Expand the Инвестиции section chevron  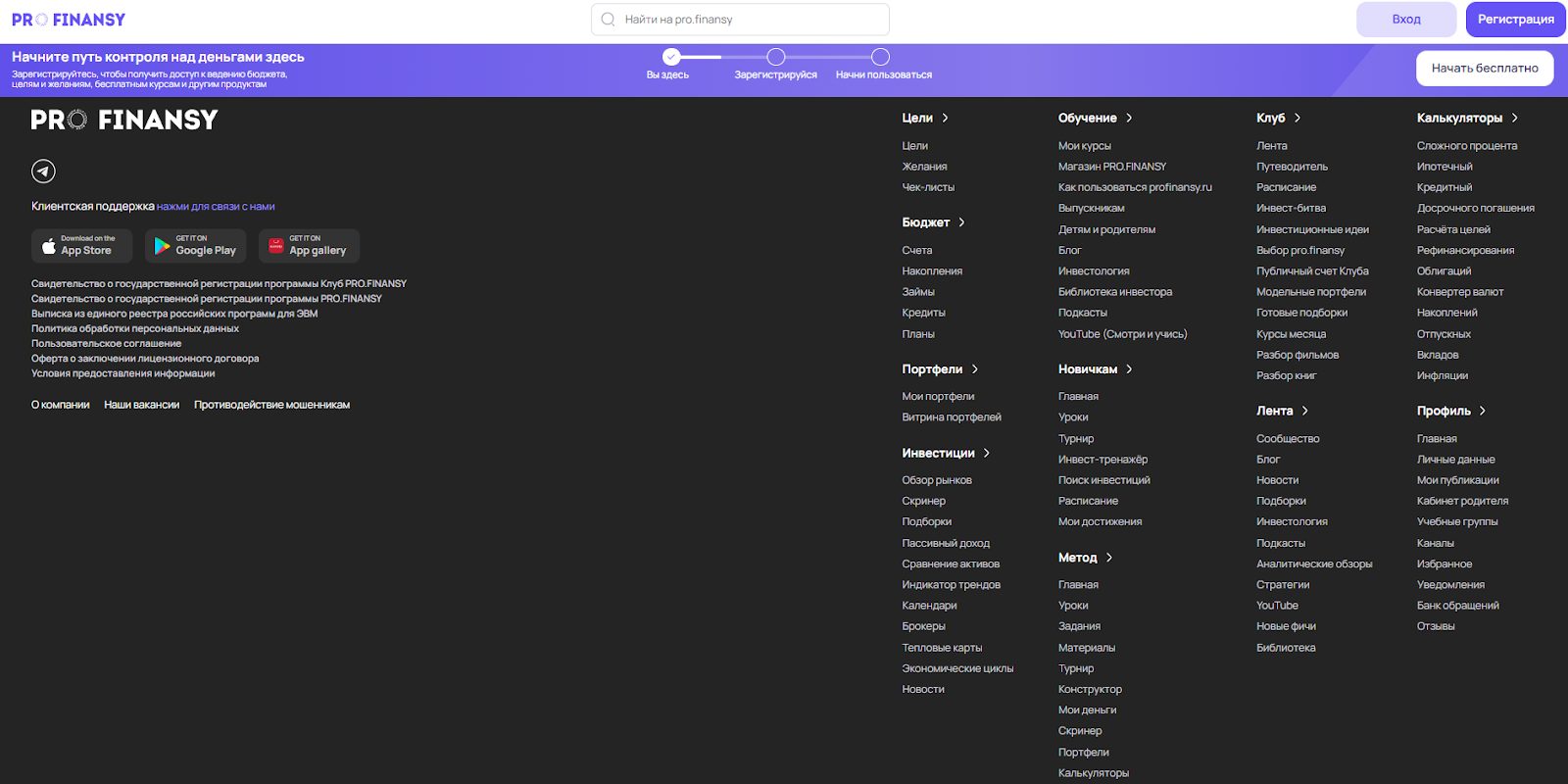tap(986, 453)
